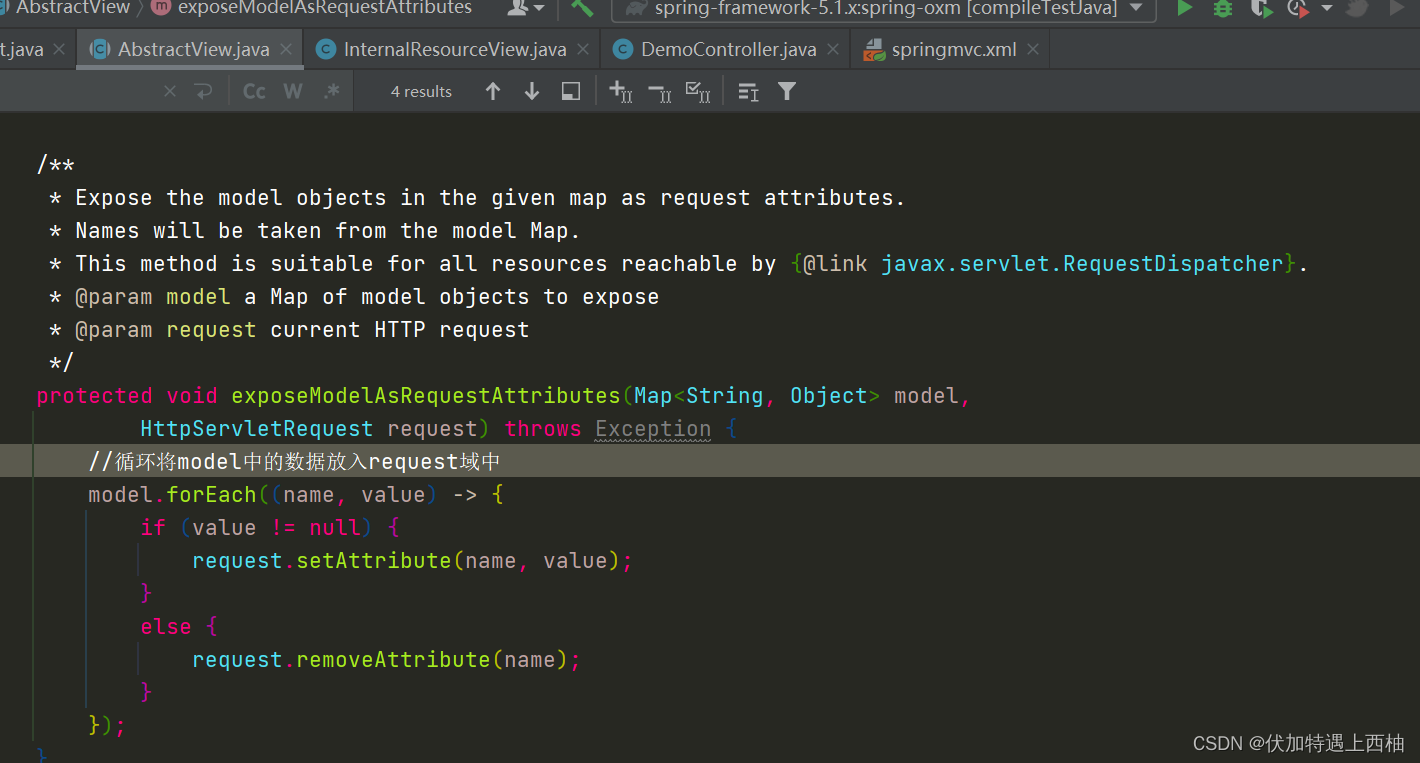The height and width of the screenshot is (763, 1420).
Task: Toggle Match Case (Cc) in the find bar
Action: (254, 91)
